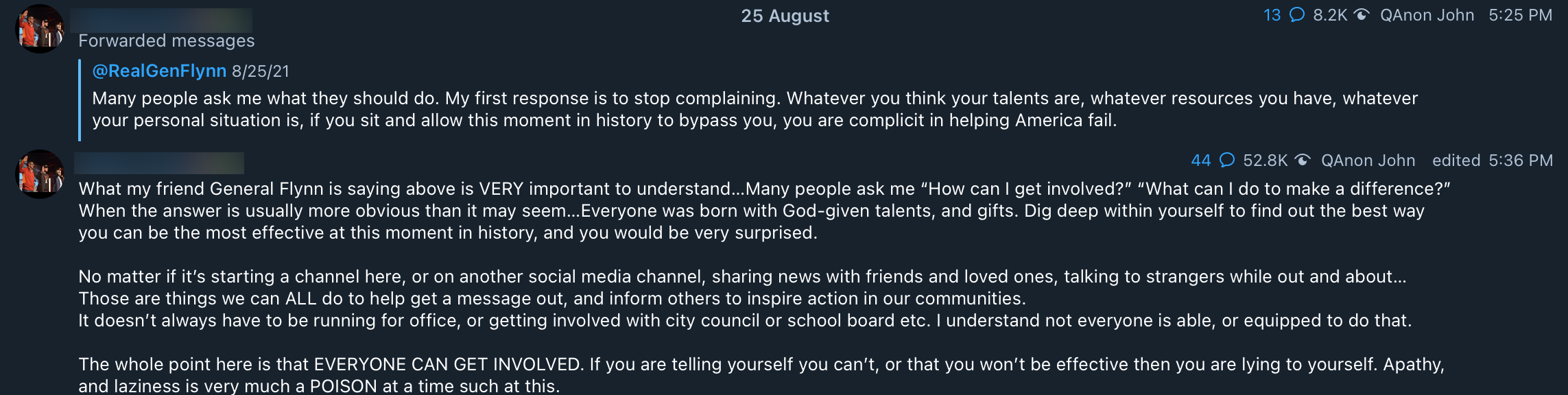
Task: Open the avatar of the 5:36 PM post
Action: pyautogui.click(x=40, y=174)
